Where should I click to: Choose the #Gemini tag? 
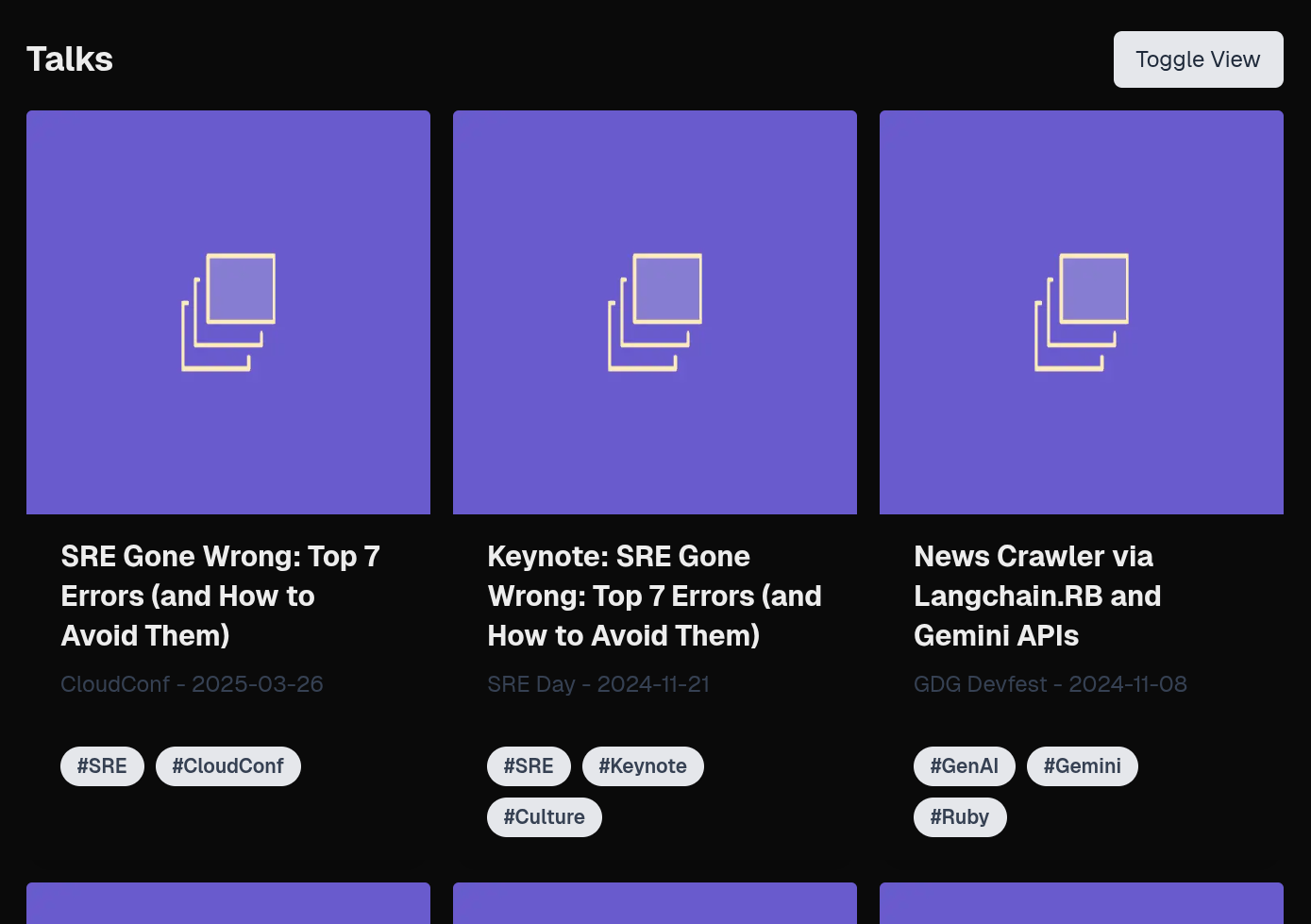coord(1082,766)
